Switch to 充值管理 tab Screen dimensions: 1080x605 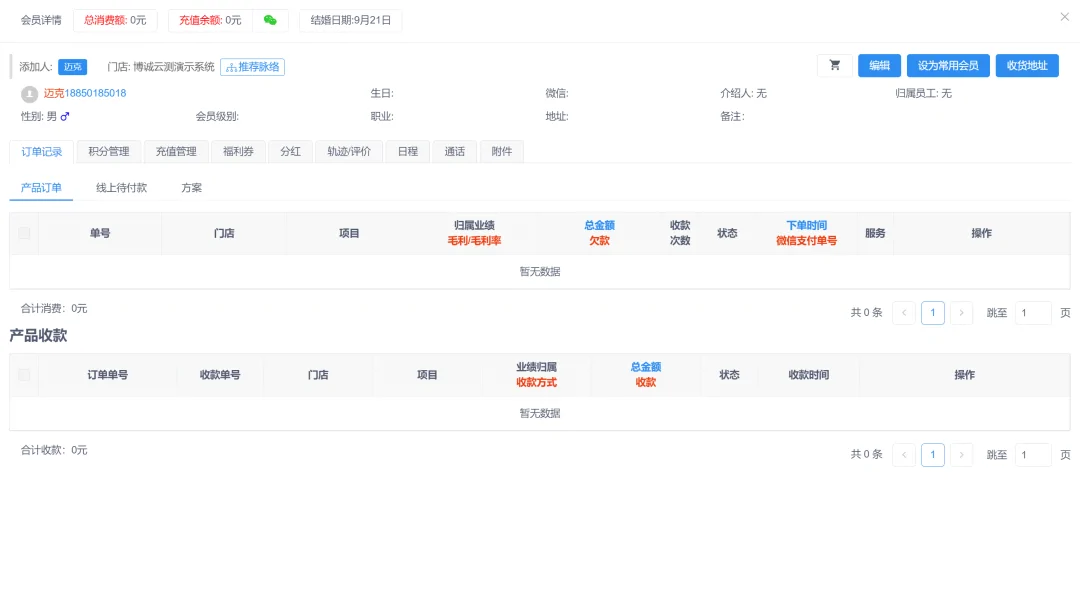176,152
